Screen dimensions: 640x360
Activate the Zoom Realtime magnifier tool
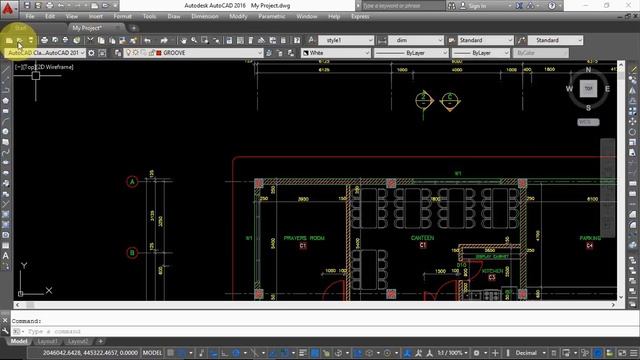coord(194,40)
